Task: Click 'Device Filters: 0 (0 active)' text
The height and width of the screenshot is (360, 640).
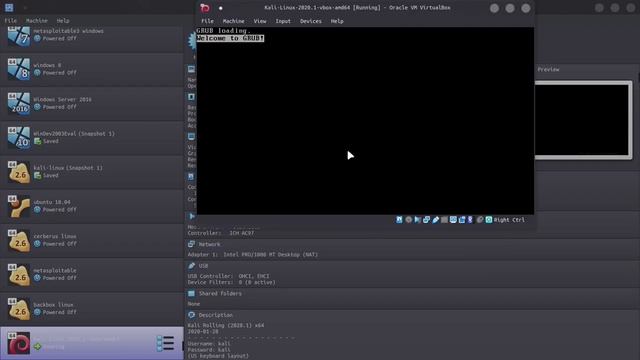Action: pos(231,282)
